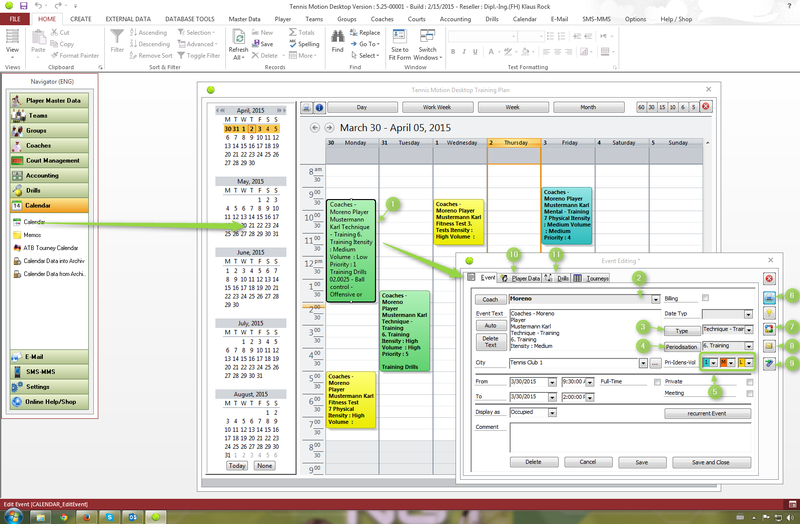Click the red close icon in Event Editing
Viewport: 800px width, 524px height.
tap(769, 279)
